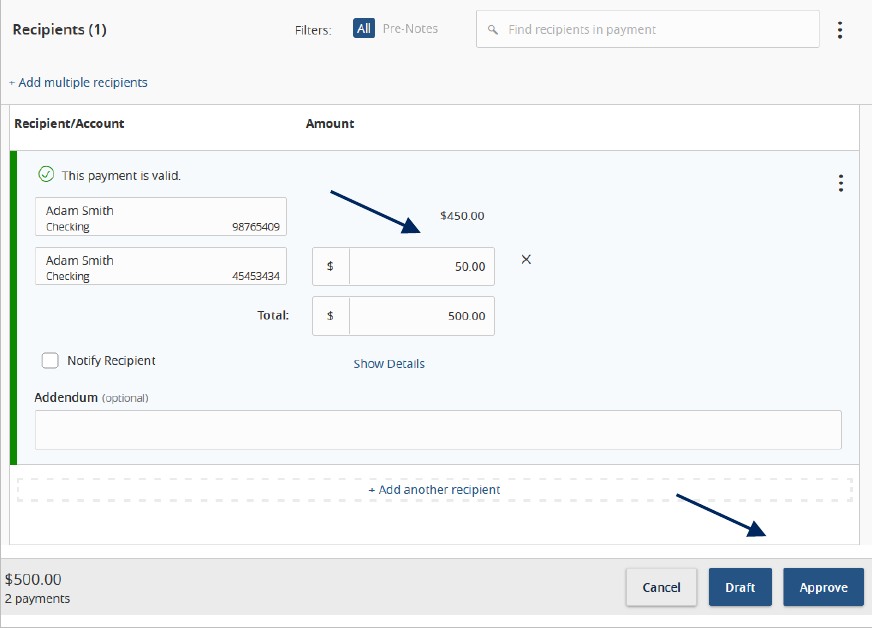This screenshot has width=872, height=628.
Task: Select Adam Smith account 98765409 field
Action: [161, 216]
